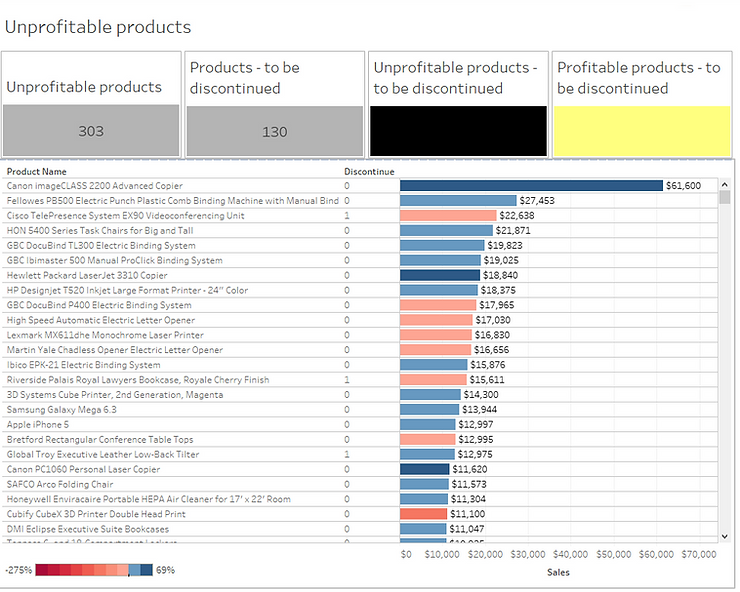Click Lexmark MX611dhe Monochrome Laser Printer

tap(105, 335)
